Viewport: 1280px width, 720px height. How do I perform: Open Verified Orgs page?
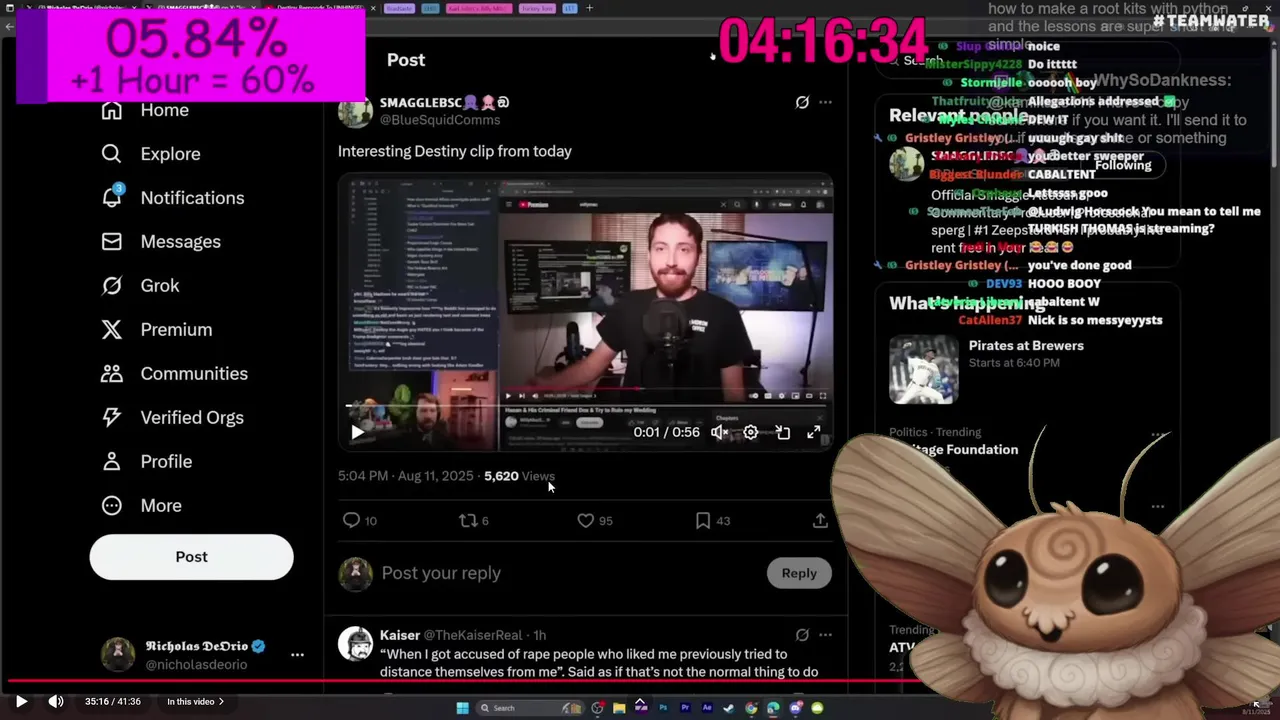[172, 418]
